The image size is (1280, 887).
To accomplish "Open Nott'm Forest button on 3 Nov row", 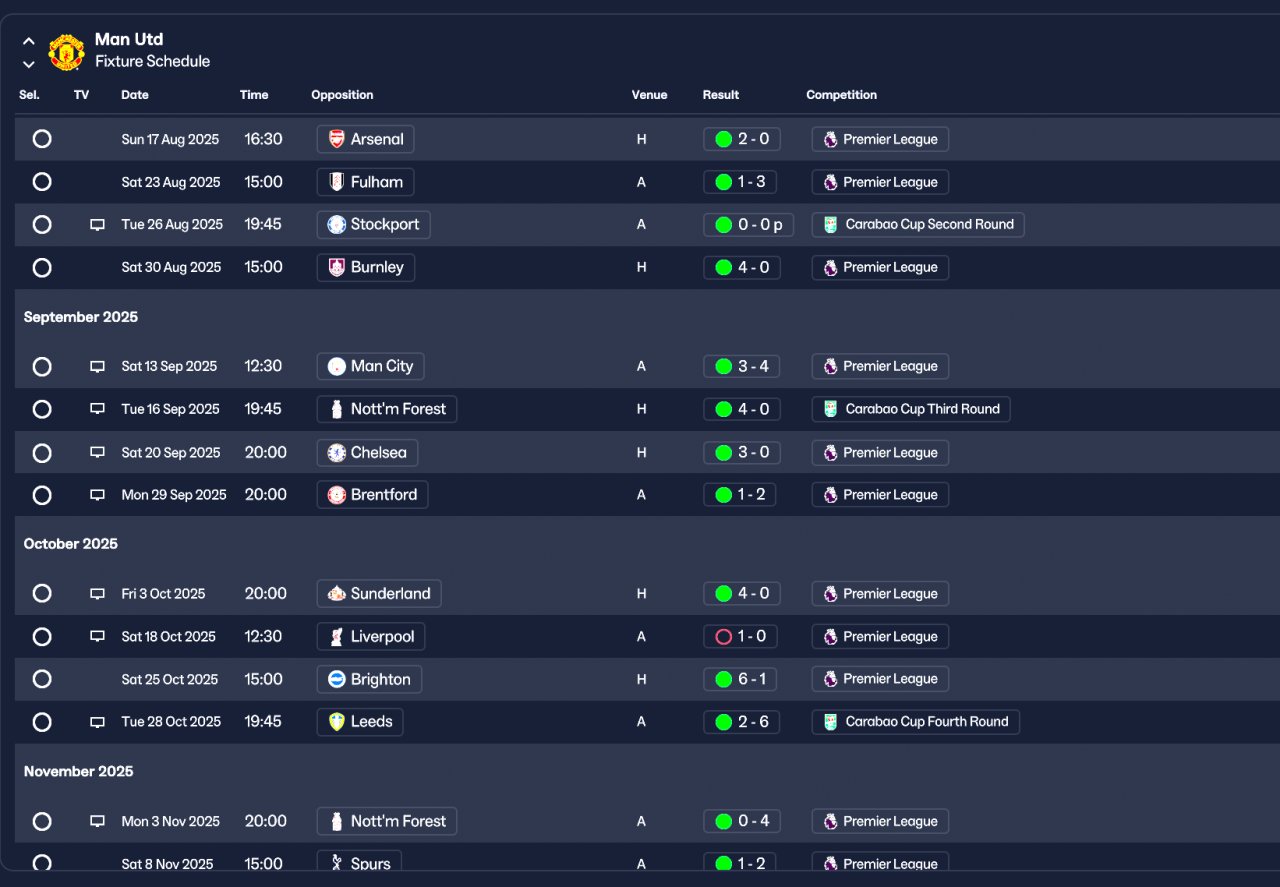I will click(387, 822).
